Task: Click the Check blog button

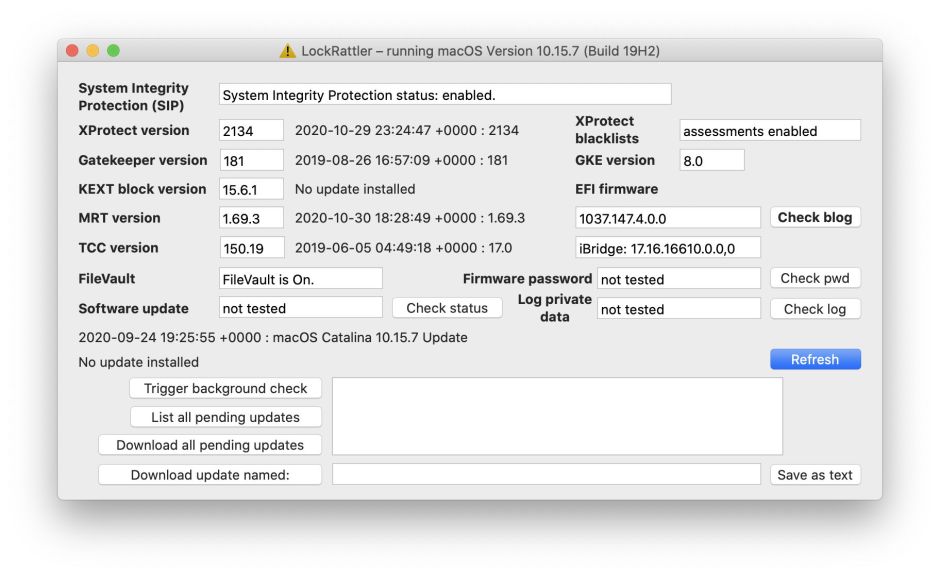Action: (814, 217)
